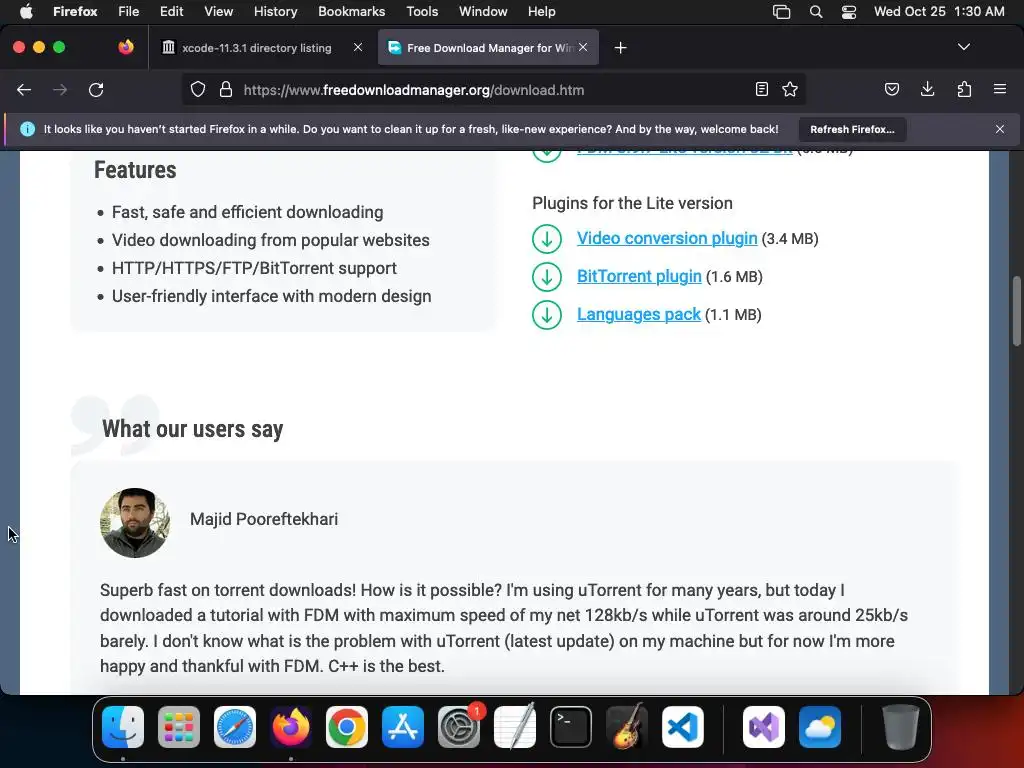Close the xcode-11.3.1 directory listing tab

(358, 47)
